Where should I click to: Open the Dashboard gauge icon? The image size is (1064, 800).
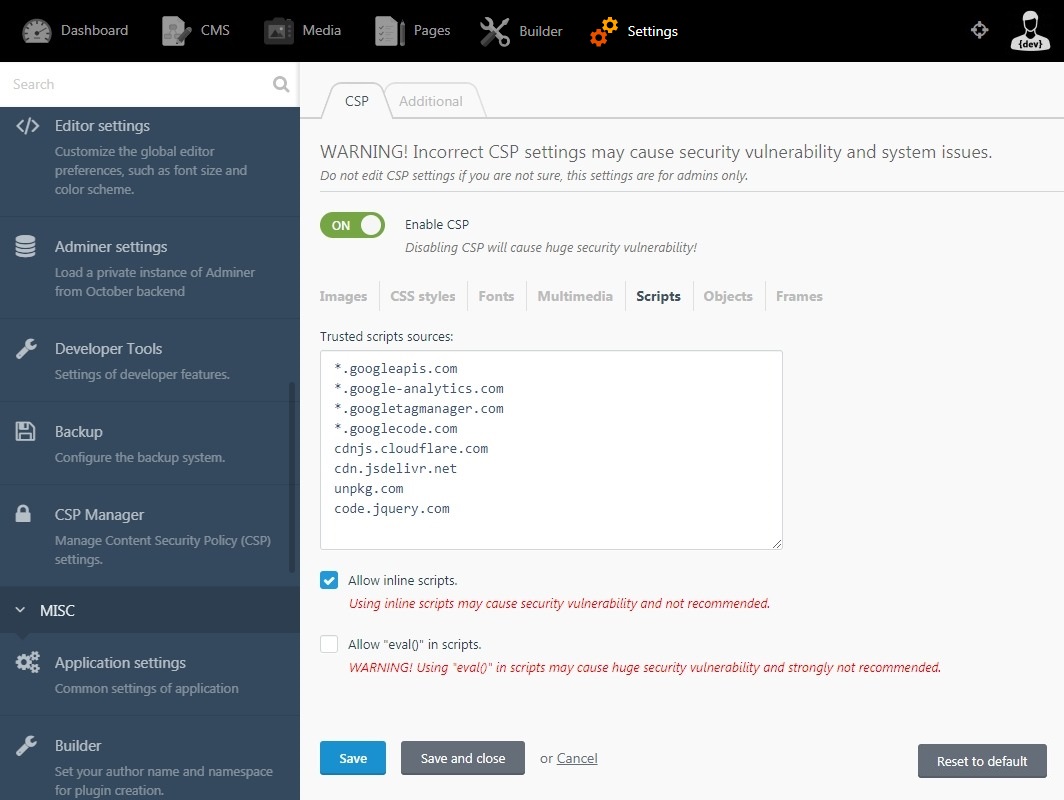pyautogui.click(x=37, y=31)
